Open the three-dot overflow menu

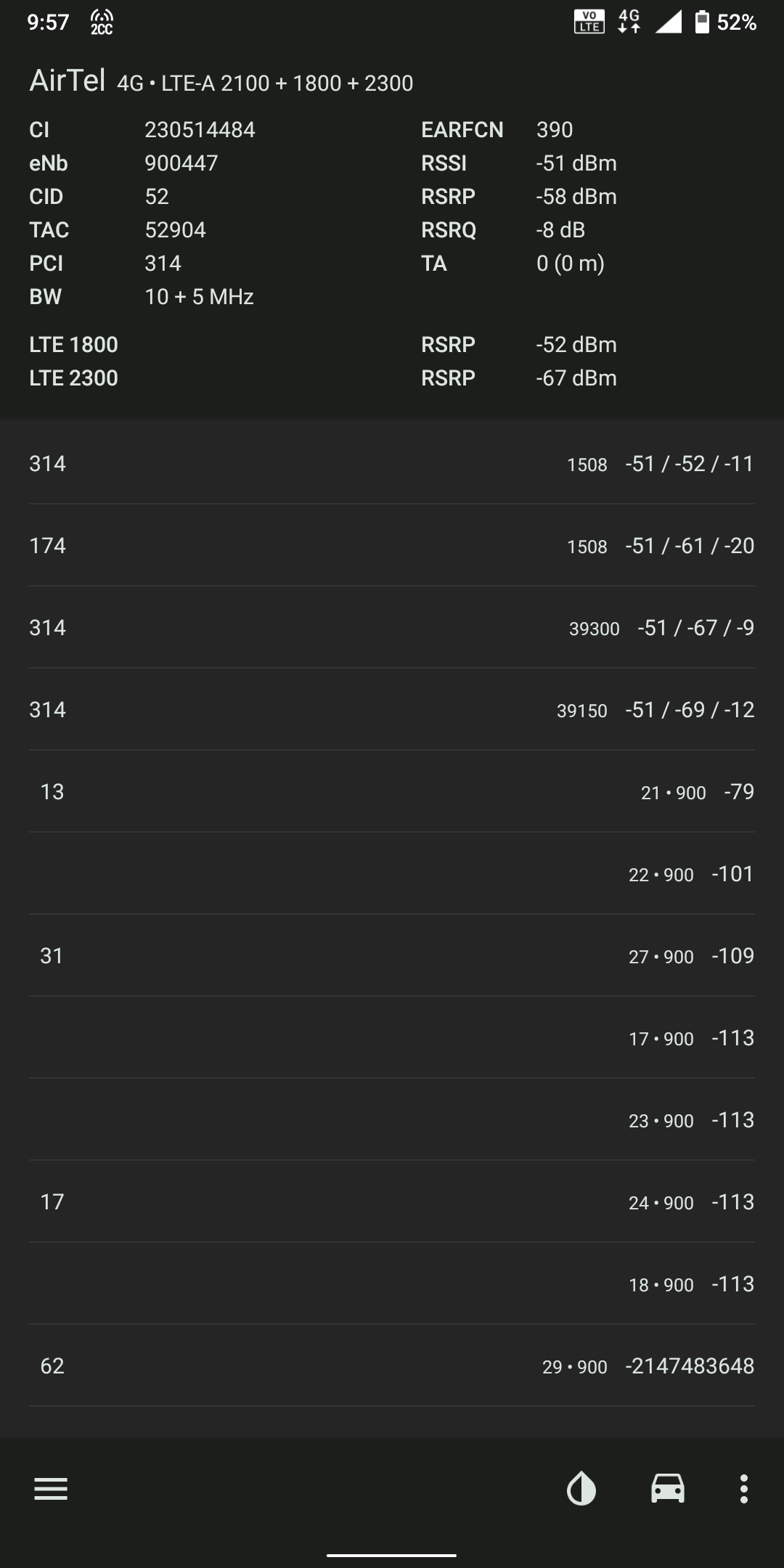click(x=743, y=1489)
